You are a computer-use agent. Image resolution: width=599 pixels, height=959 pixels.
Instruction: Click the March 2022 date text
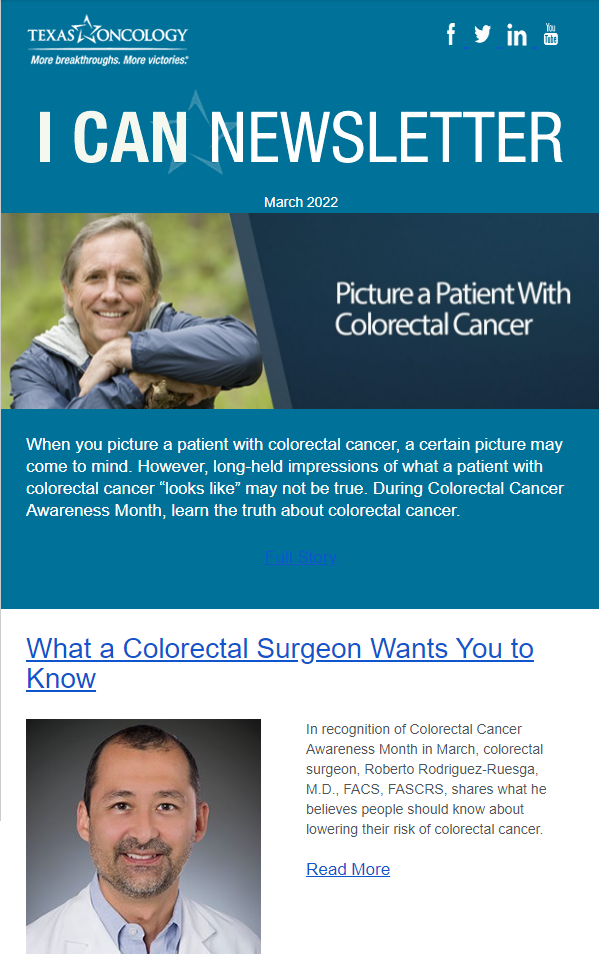[300, 202]
